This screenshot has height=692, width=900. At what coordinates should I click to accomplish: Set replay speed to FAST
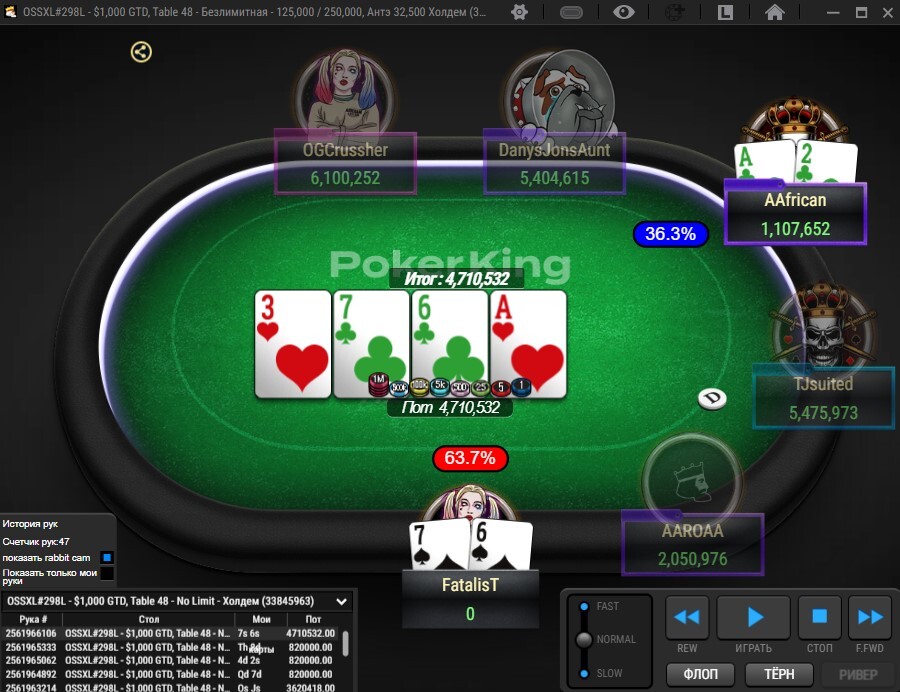584,607
